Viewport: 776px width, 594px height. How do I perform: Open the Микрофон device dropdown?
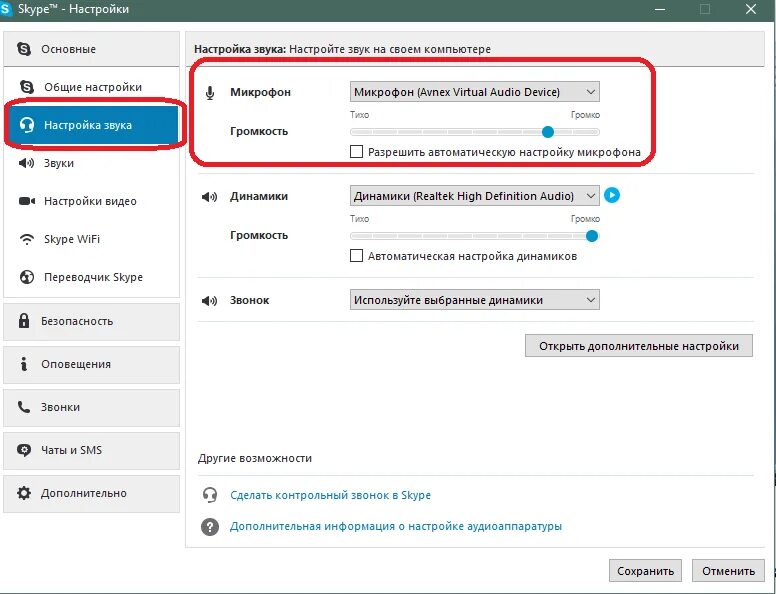click(x=475, y=92)
